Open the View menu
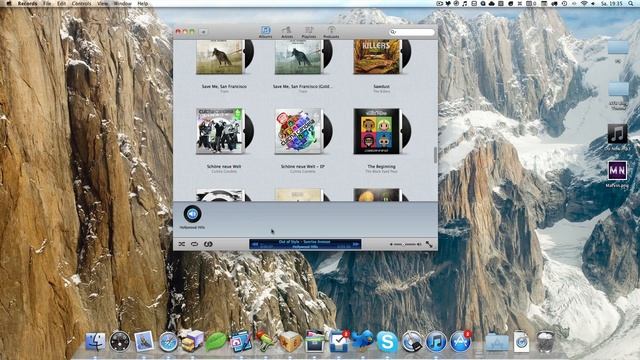Viewport: 640px width, 360px height. coord(102,3)
